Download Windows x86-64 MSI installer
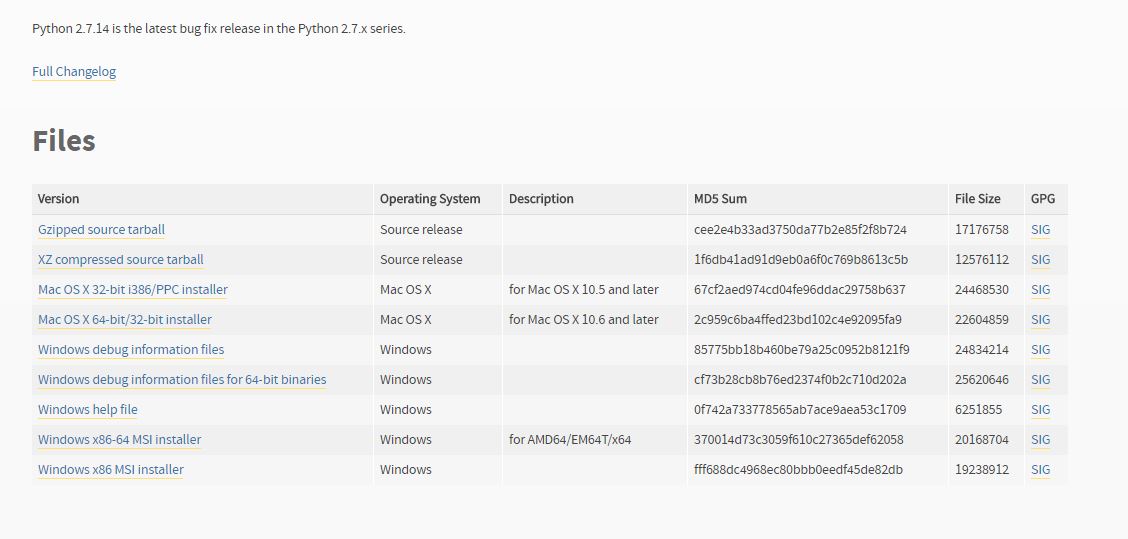The height and width of the screenshot is (539, 1128). (119, 440)
